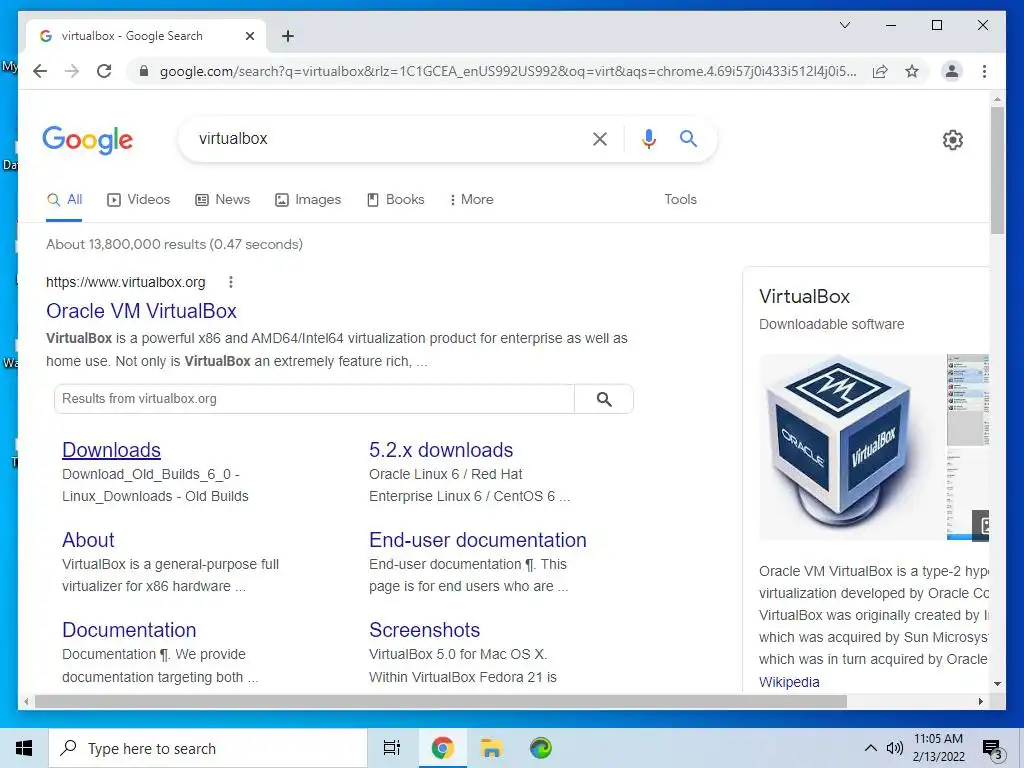Viewport: 1024px width, 768px height.
Task: Close the virtualbox Google Search tab
Action: point(249,36)
